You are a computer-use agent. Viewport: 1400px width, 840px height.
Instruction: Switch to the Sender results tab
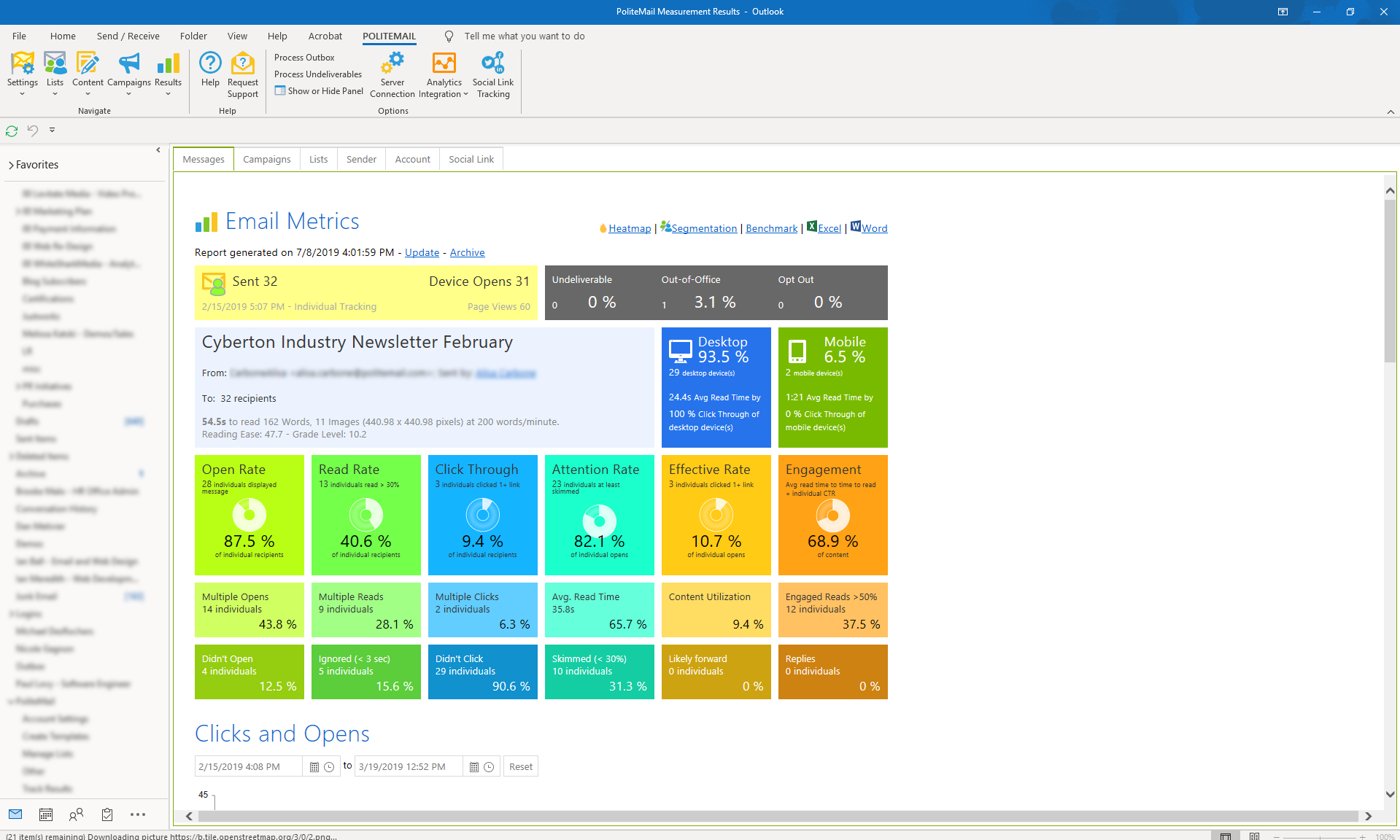pos(362,160)
